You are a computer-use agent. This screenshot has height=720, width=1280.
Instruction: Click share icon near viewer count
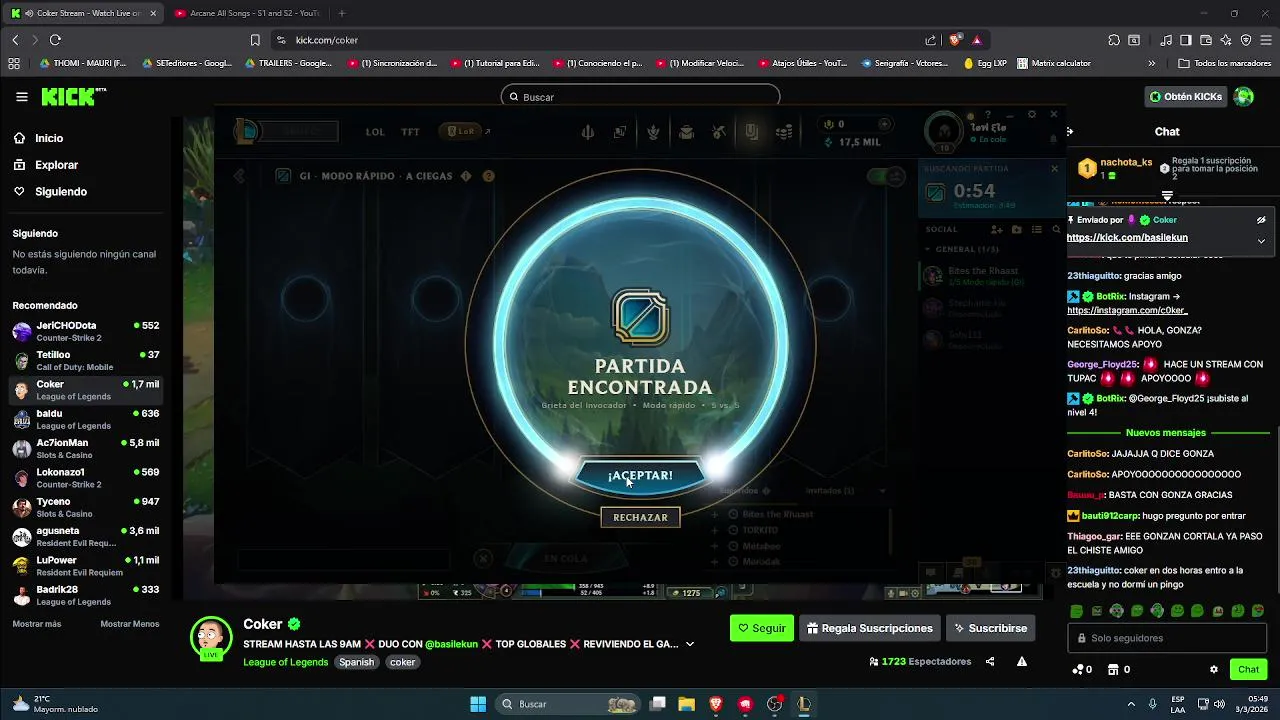point(990,661)
